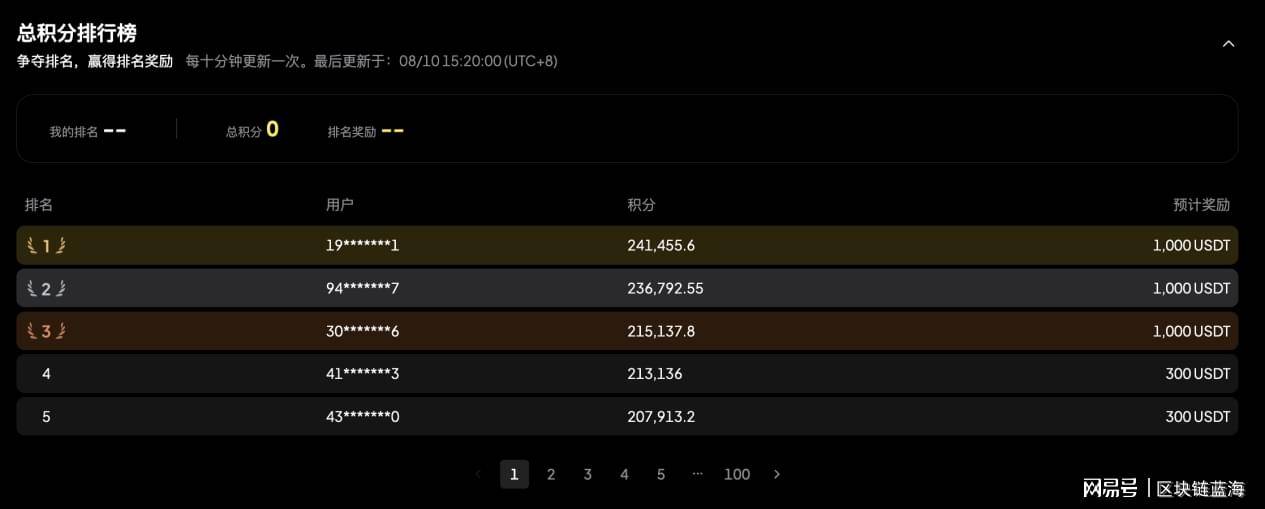Go to next page using the right arrow
The height and width of the screenshot is (509, 1265).
[x=777, y=474]
